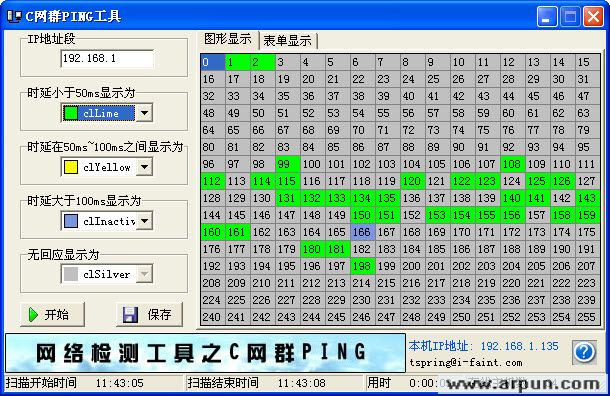The height and width of the screenshot is (396, 610).
Task: Select grid cell 223
Action: pyautogui.click(x=588, y=283)
